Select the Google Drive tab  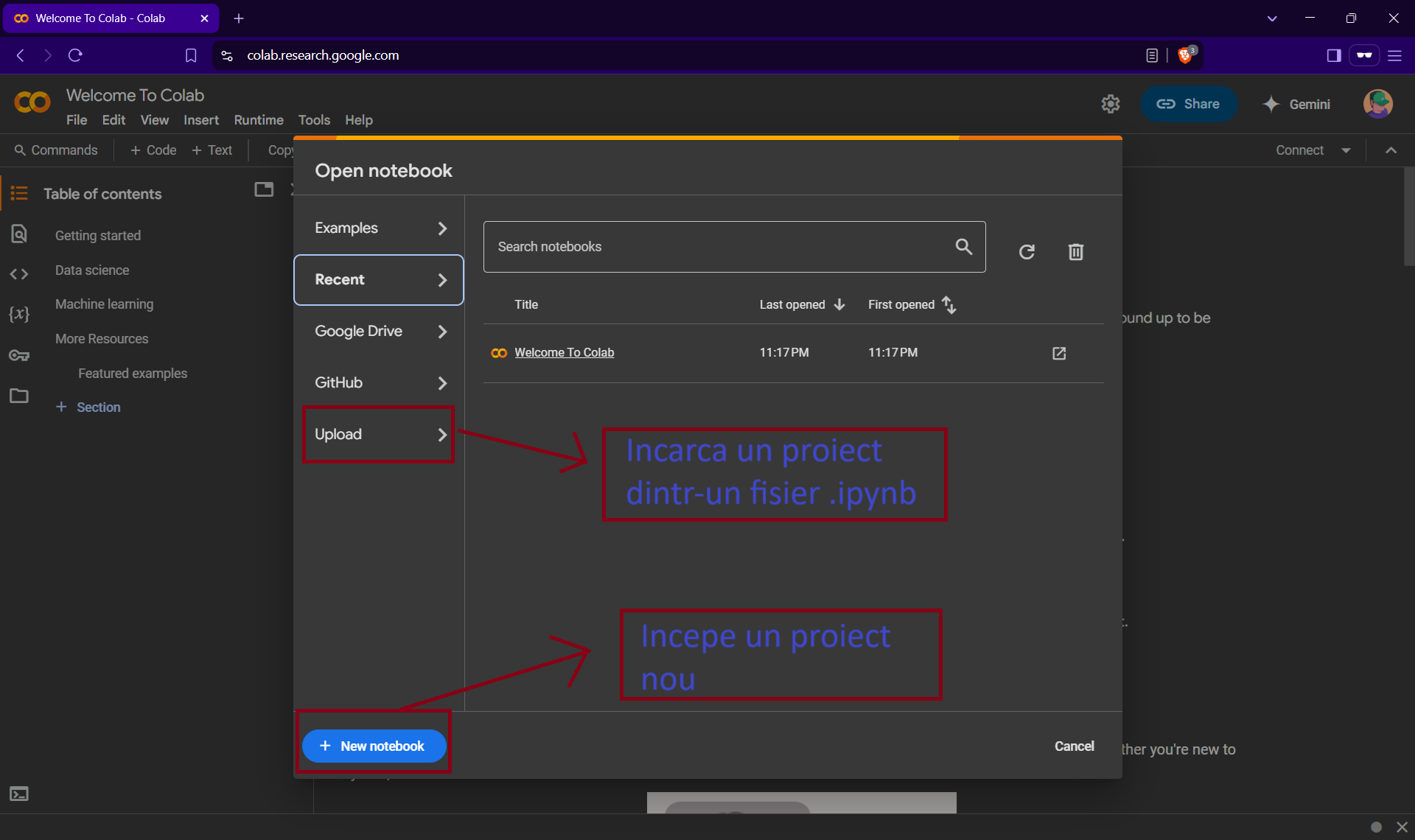pos(378,331)
